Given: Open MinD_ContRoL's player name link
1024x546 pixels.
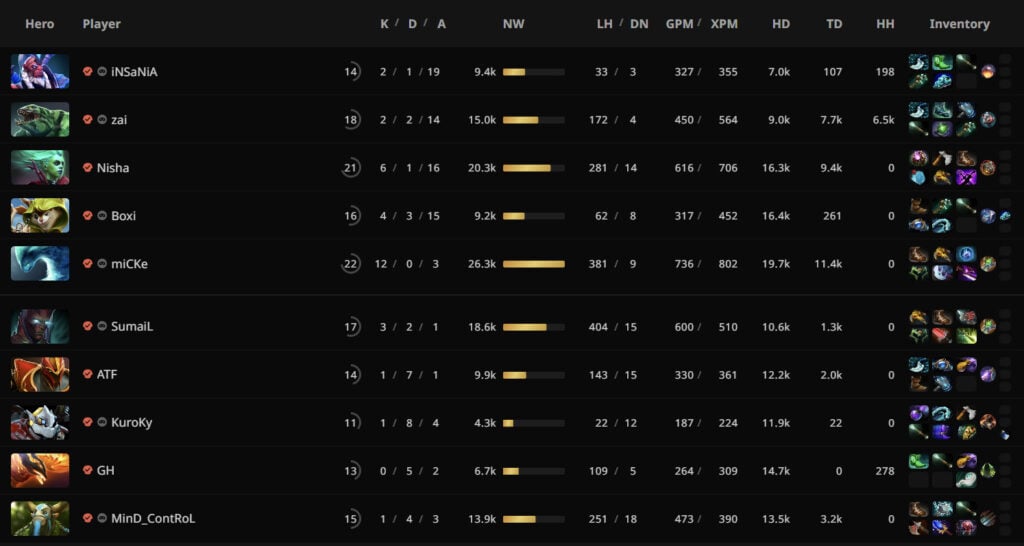Looking at the screenshot, I should 153,518.
